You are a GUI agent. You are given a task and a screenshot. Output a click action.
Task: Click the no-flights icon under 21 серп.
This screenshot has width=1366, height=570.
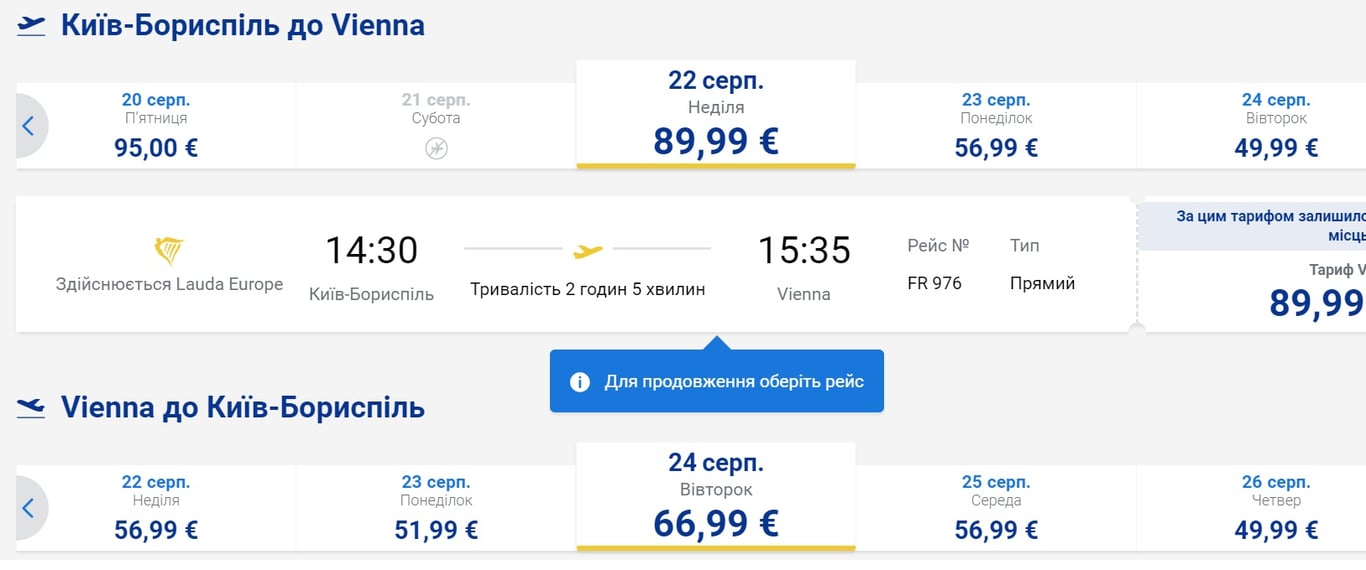pos(436,149)
